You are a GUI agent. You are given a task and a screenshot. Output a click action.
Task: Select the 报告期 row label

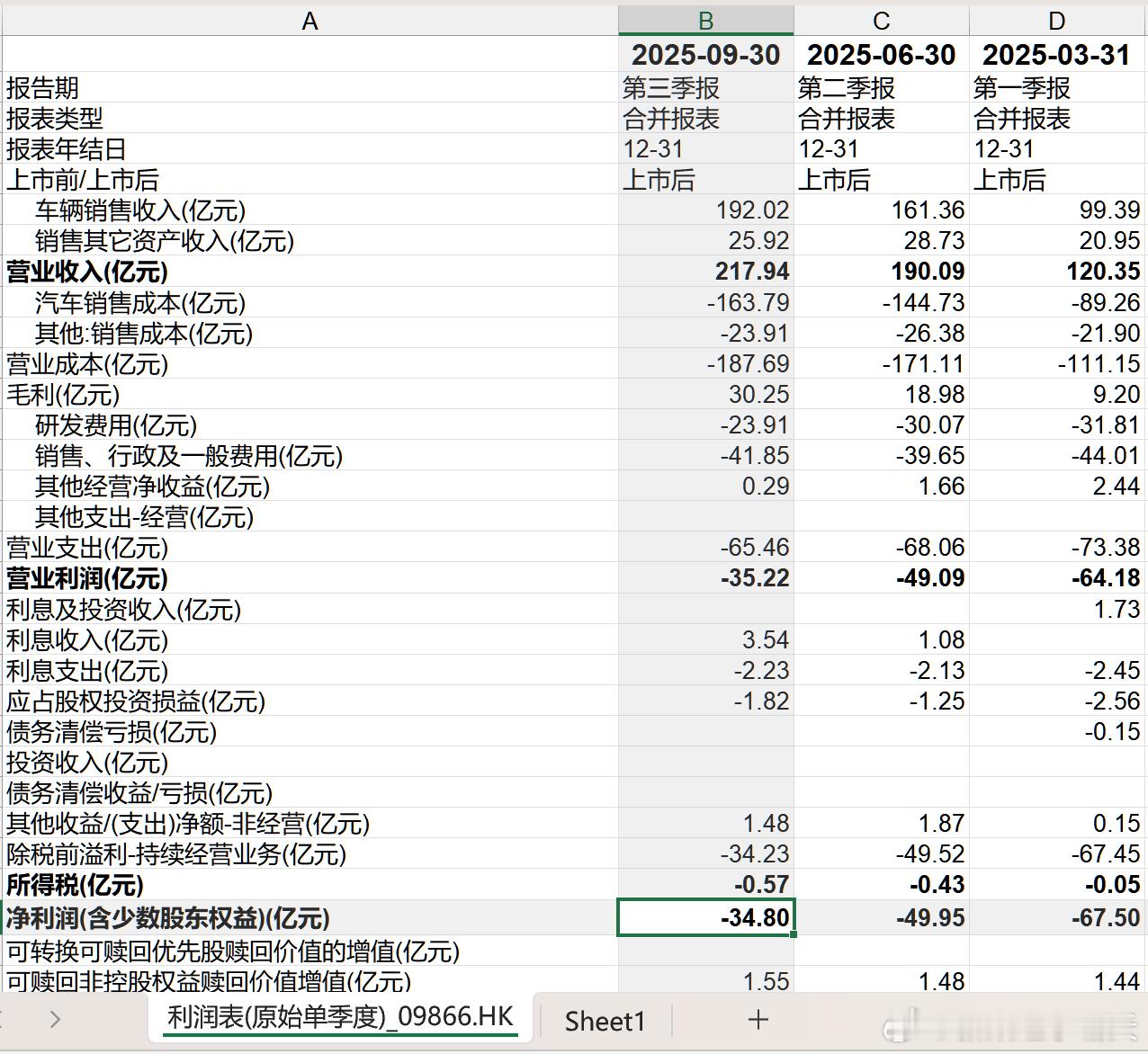click(x=43, y=88)
